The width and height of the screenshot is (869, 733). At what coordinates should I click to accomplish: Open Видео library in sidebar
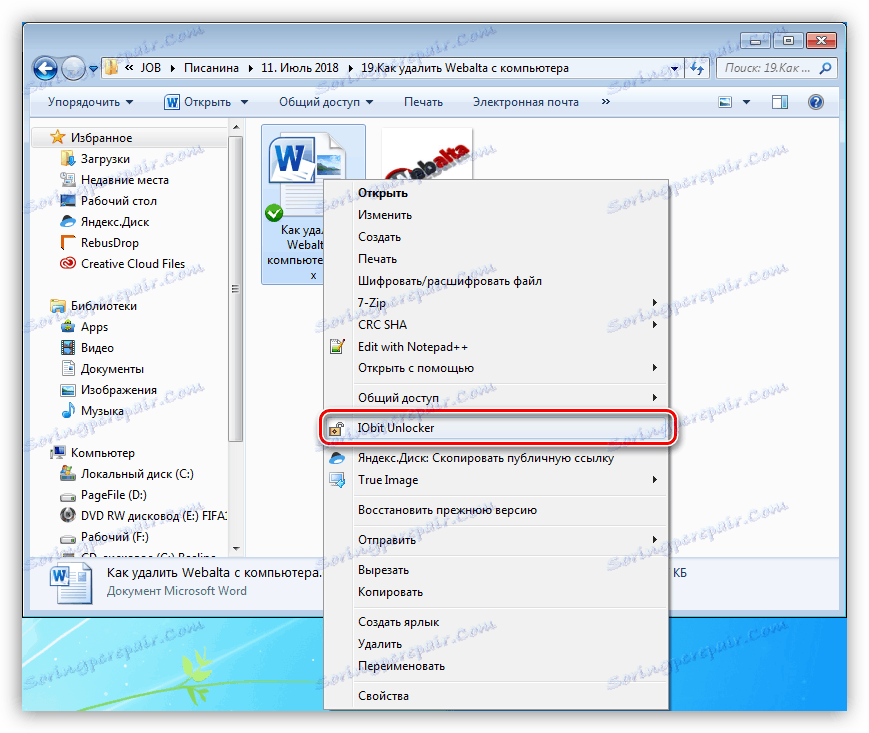tap(97, 348)
